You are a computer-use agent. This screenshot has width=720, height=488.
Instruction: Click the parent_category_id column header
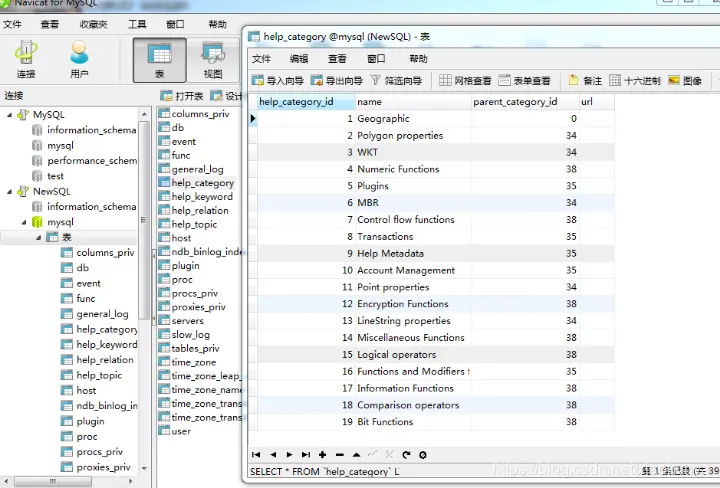coord(525,102)
